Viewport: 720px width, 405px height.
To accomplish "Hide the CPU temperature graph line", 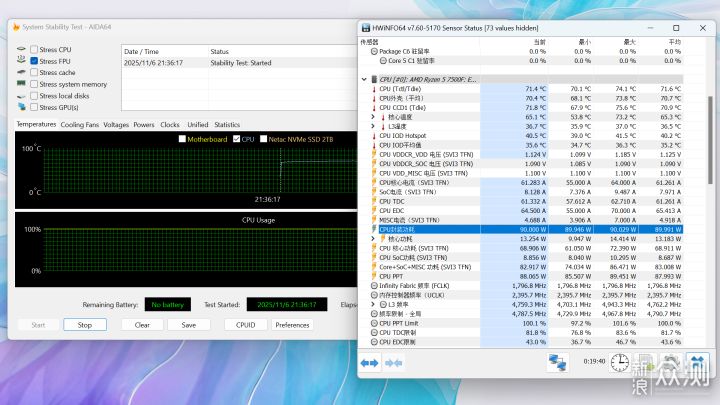I will point(236,139).
